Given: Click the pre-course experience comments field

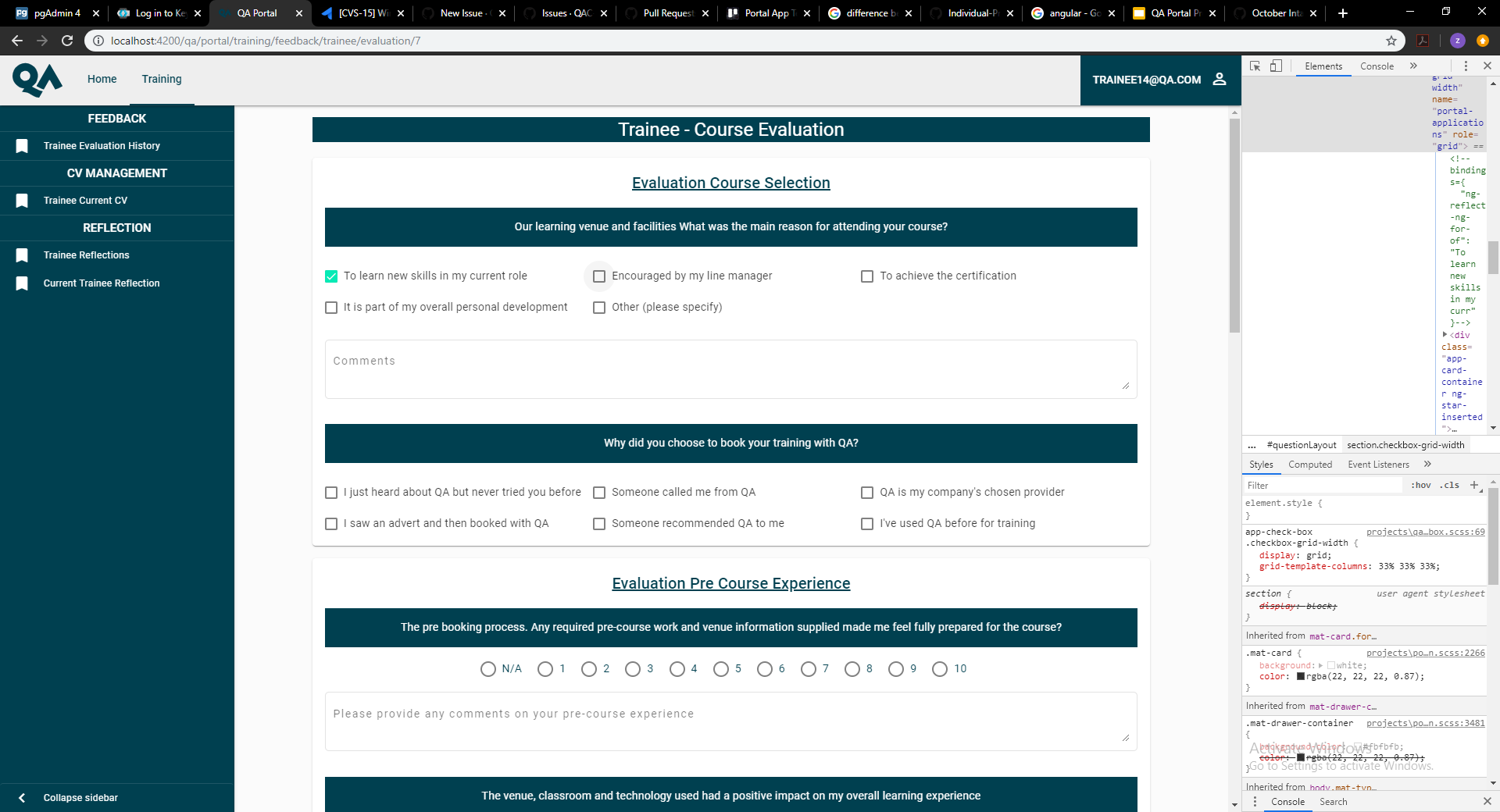Looking at the screenshot, I should (x=730, y=721).
